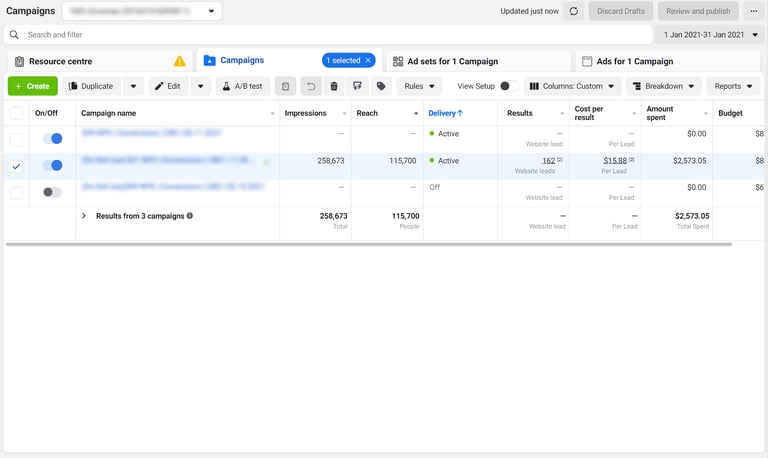Click the Off delivery status text

435,187
